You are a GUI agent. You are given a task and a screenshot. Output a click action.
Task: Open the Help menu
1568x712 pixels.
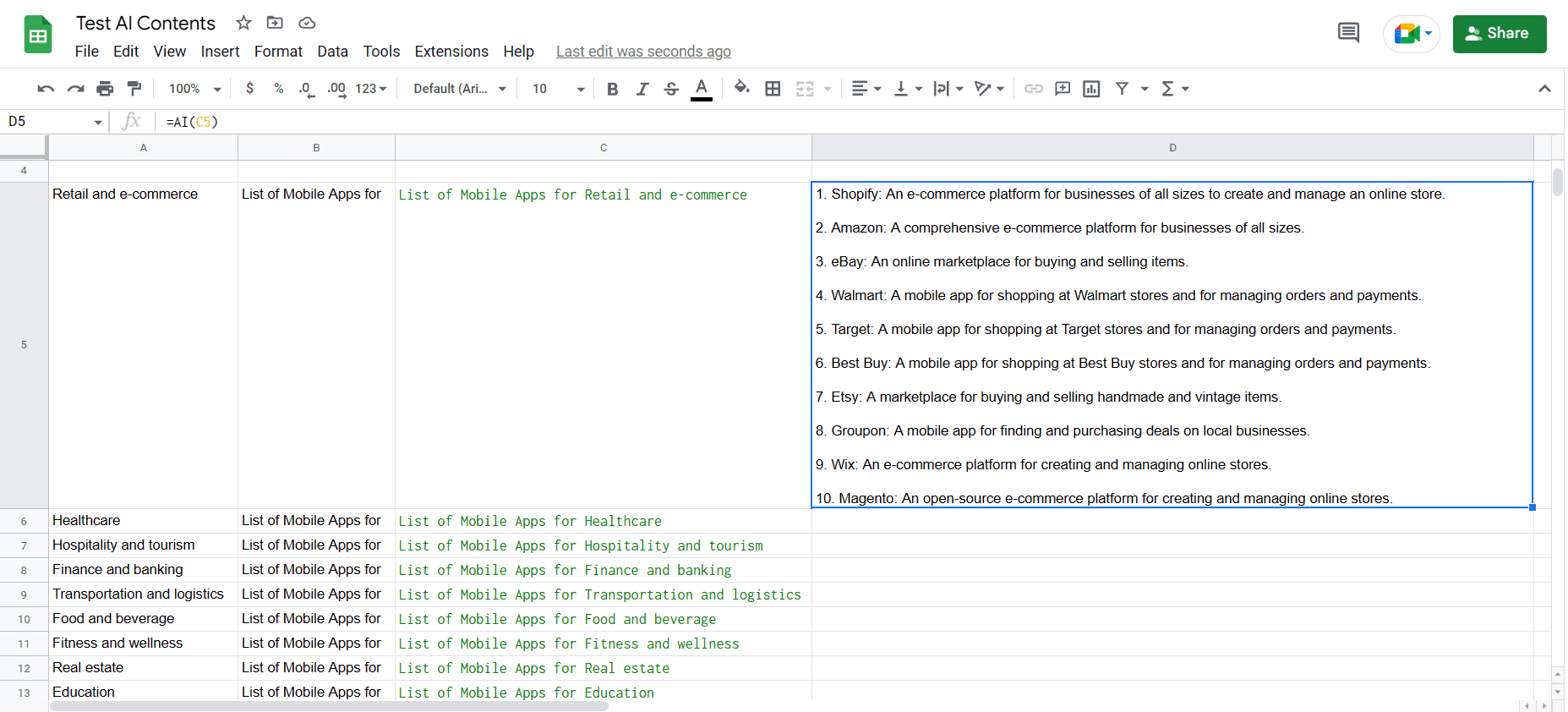pyautogui.click(x=518, y=52)
